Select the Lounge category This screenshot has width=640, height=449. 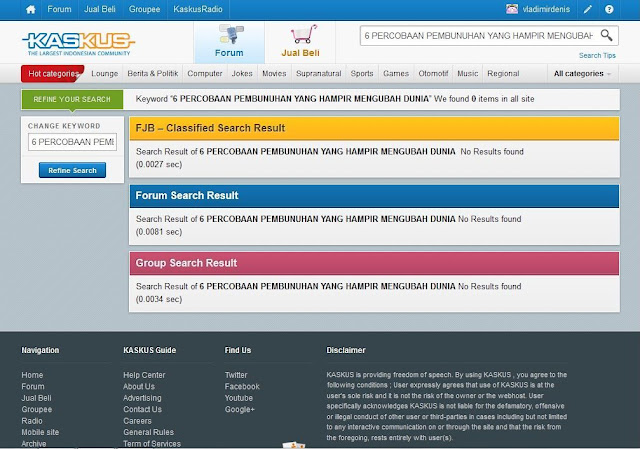pos(104,74)
